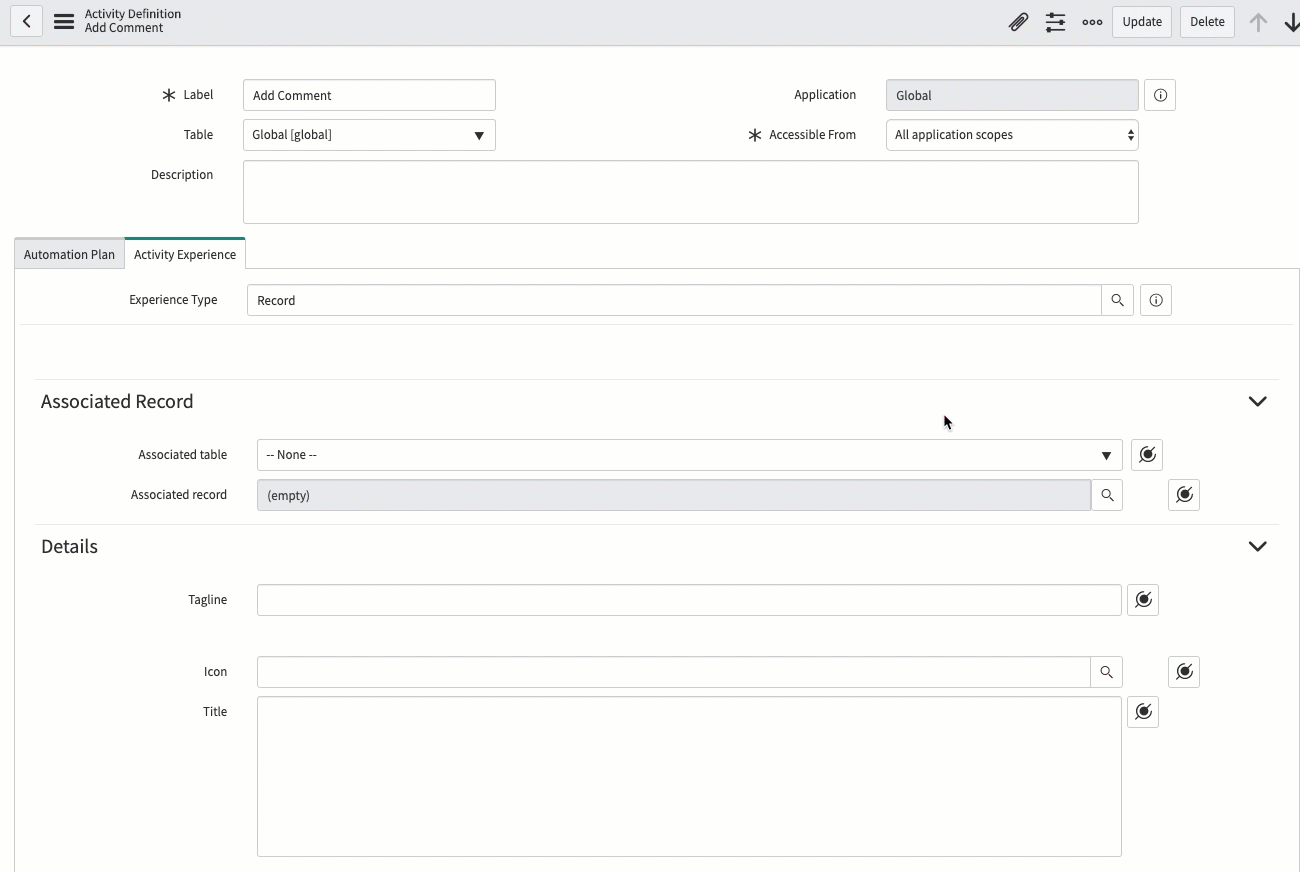Look up Icon field with magnifier
The image size is (1300, 872).
(x=1106, y=672)
